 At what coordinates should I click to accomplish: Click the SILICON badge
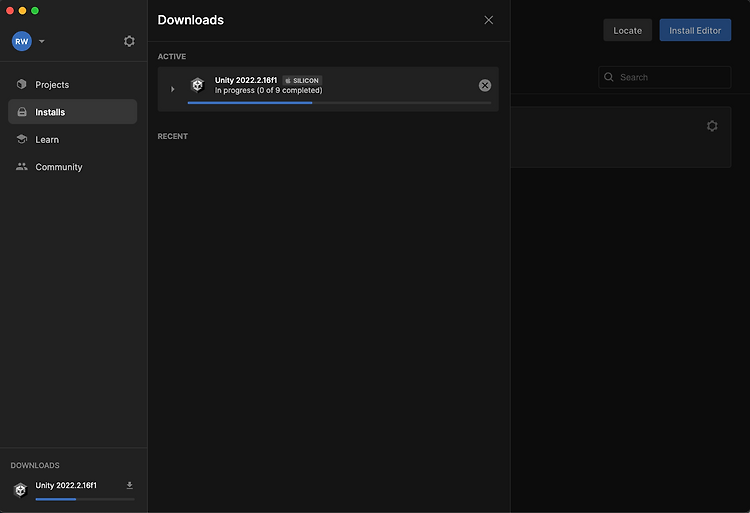point(302,80)
